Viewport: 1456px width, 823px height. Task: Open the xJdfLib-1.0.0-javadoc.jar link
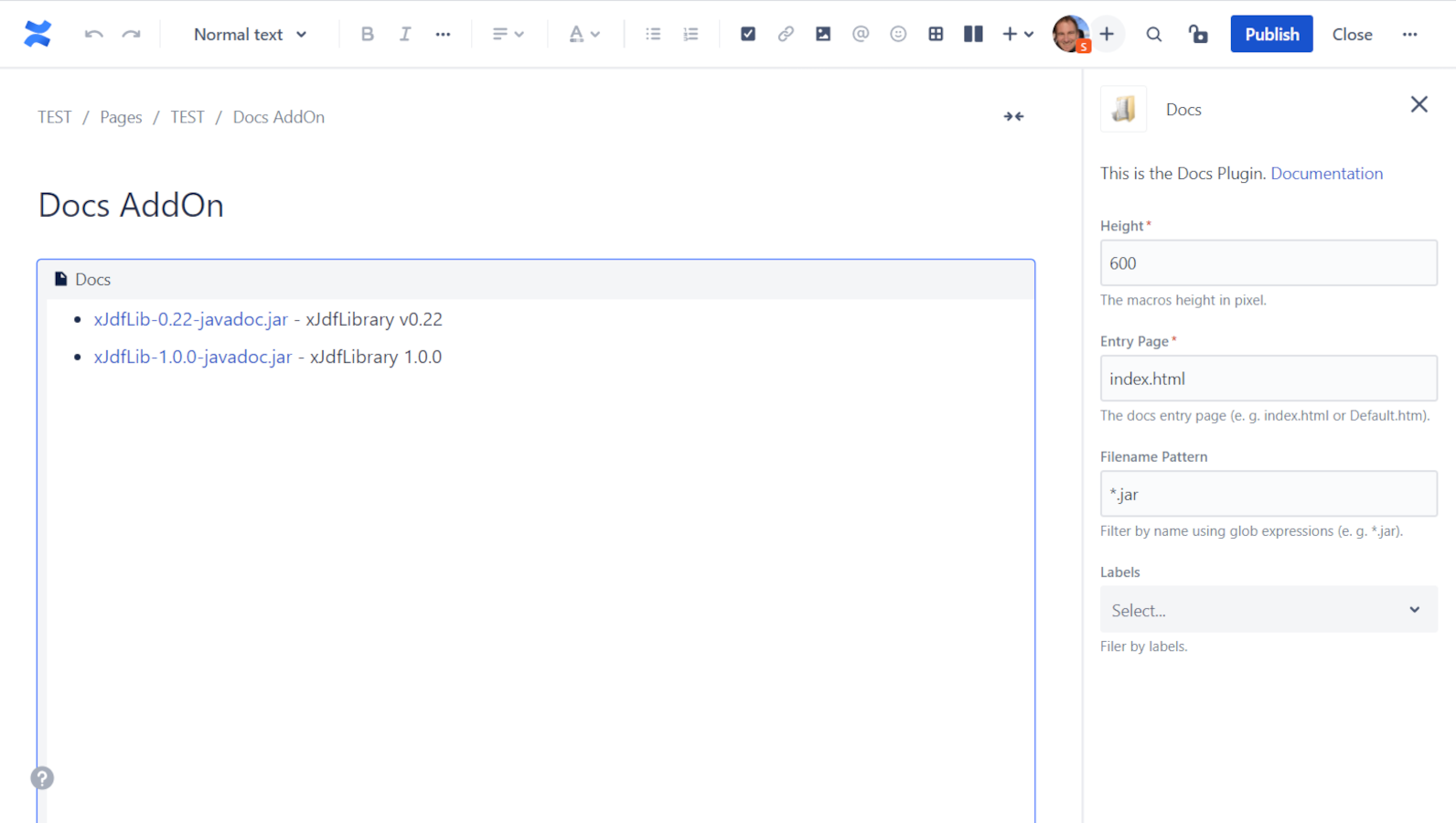[x=192, y=357]
